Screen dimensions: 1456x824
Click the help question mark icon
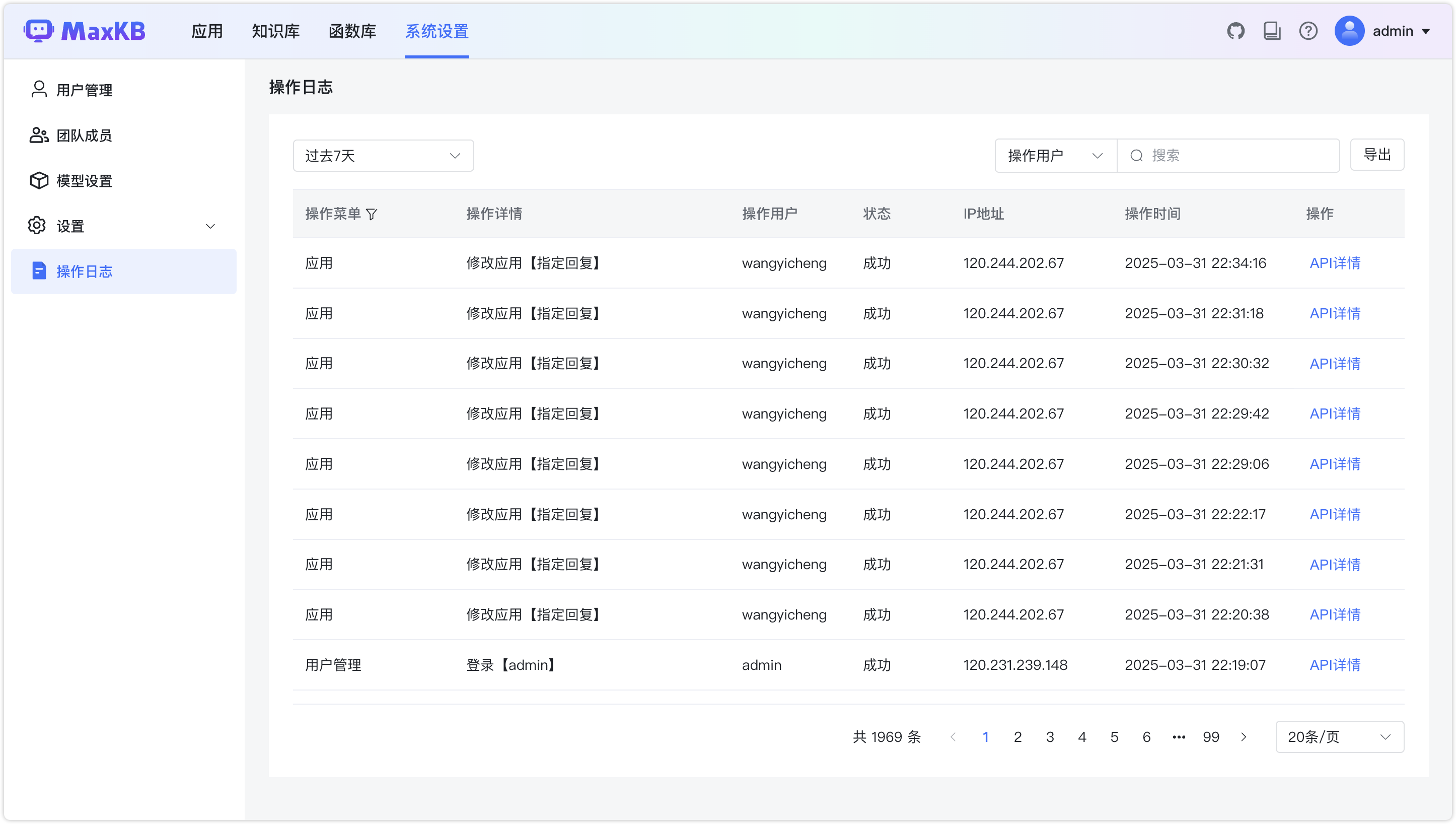tap(1308, 31)
